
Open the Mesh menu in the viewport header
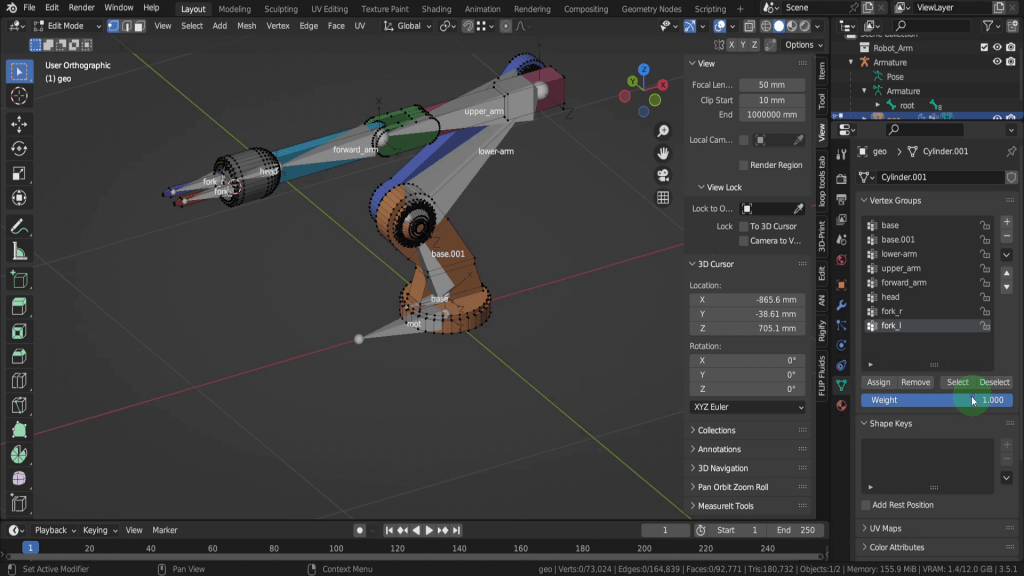246,26
